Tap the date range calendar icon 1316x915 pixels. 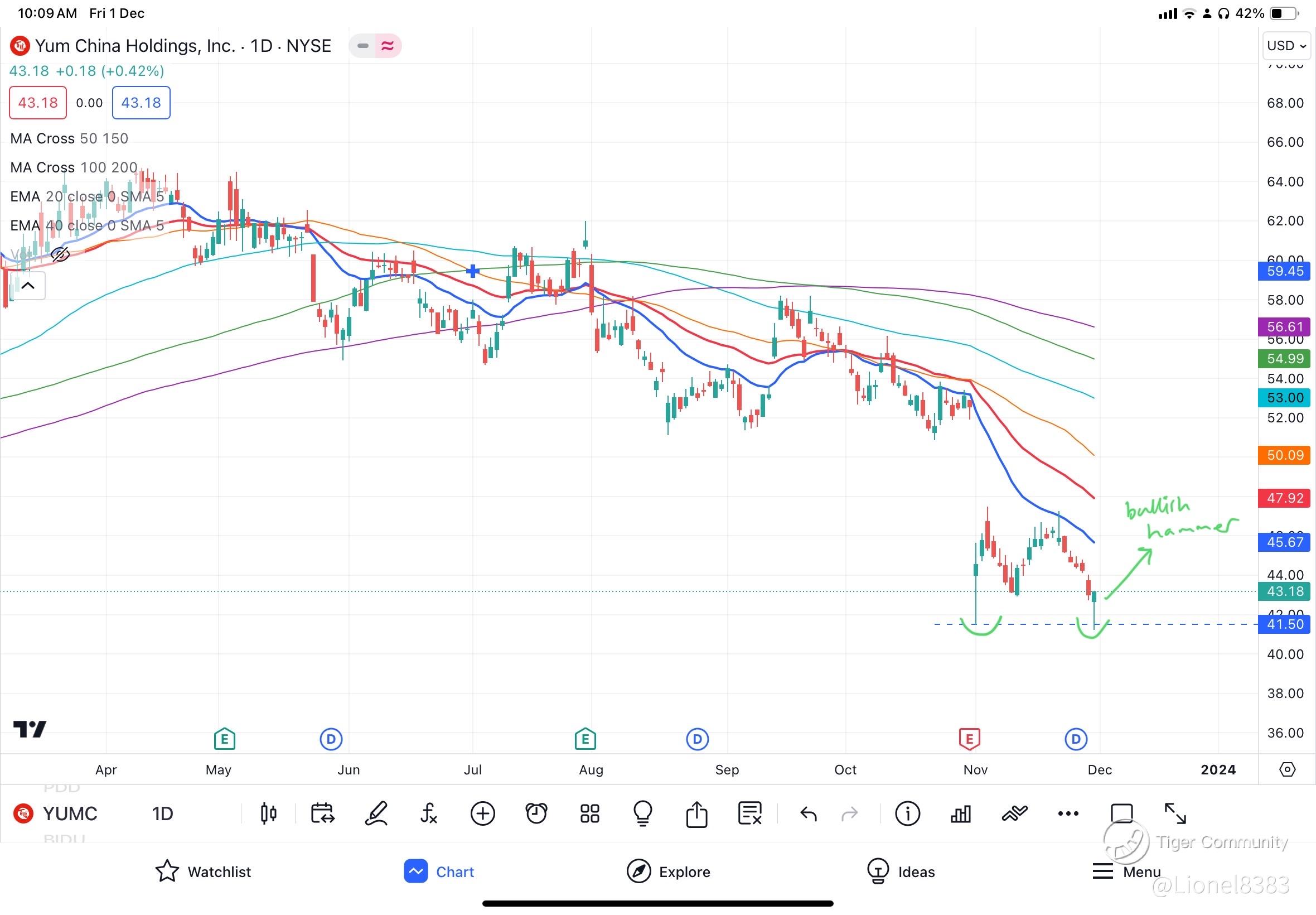click(x=322, y=813)
